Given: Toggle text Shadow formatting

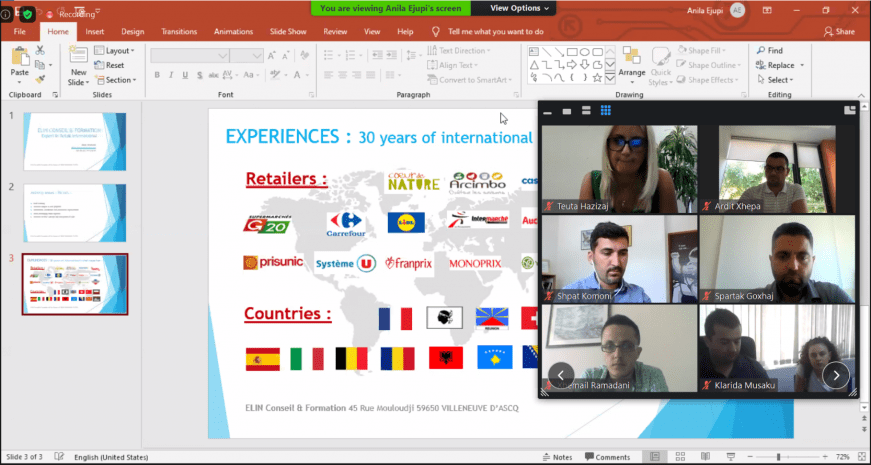Looking at the screenshot, I should pyautogui.click(x=199, y=75).
